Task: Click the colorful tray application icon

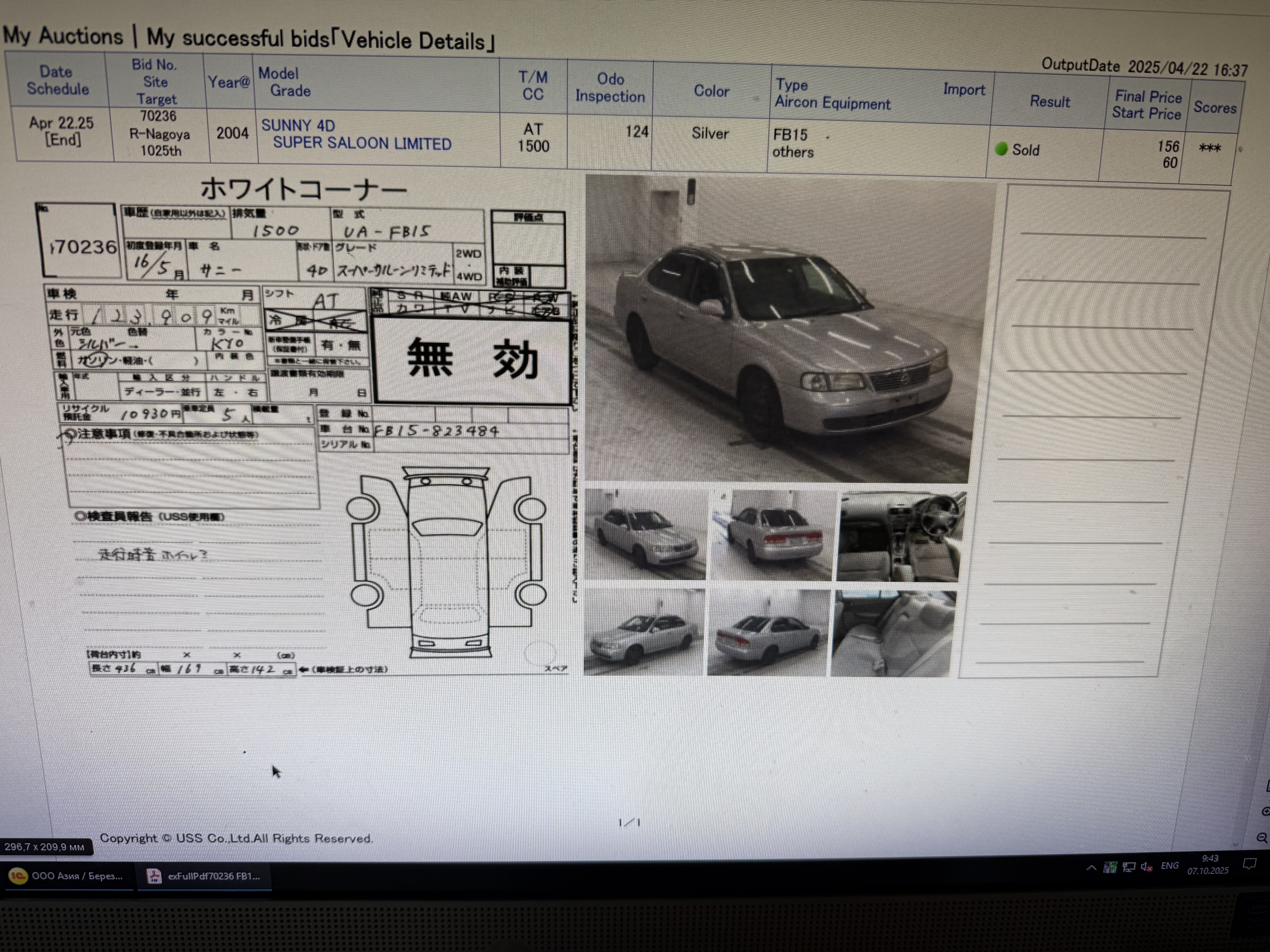Action: (1110, 867)
